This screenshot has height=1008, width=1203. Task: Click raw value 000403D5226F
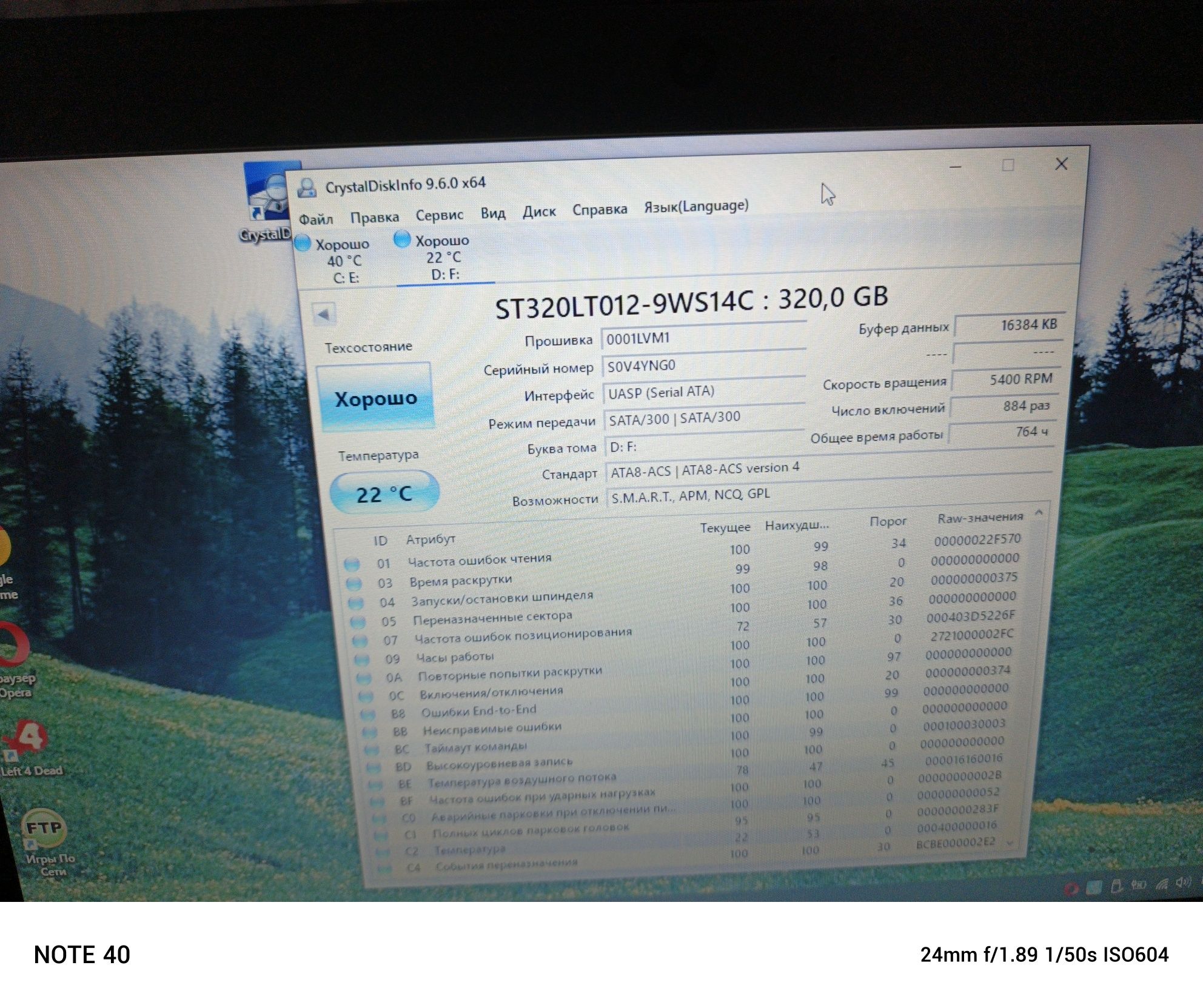(971, 616)
